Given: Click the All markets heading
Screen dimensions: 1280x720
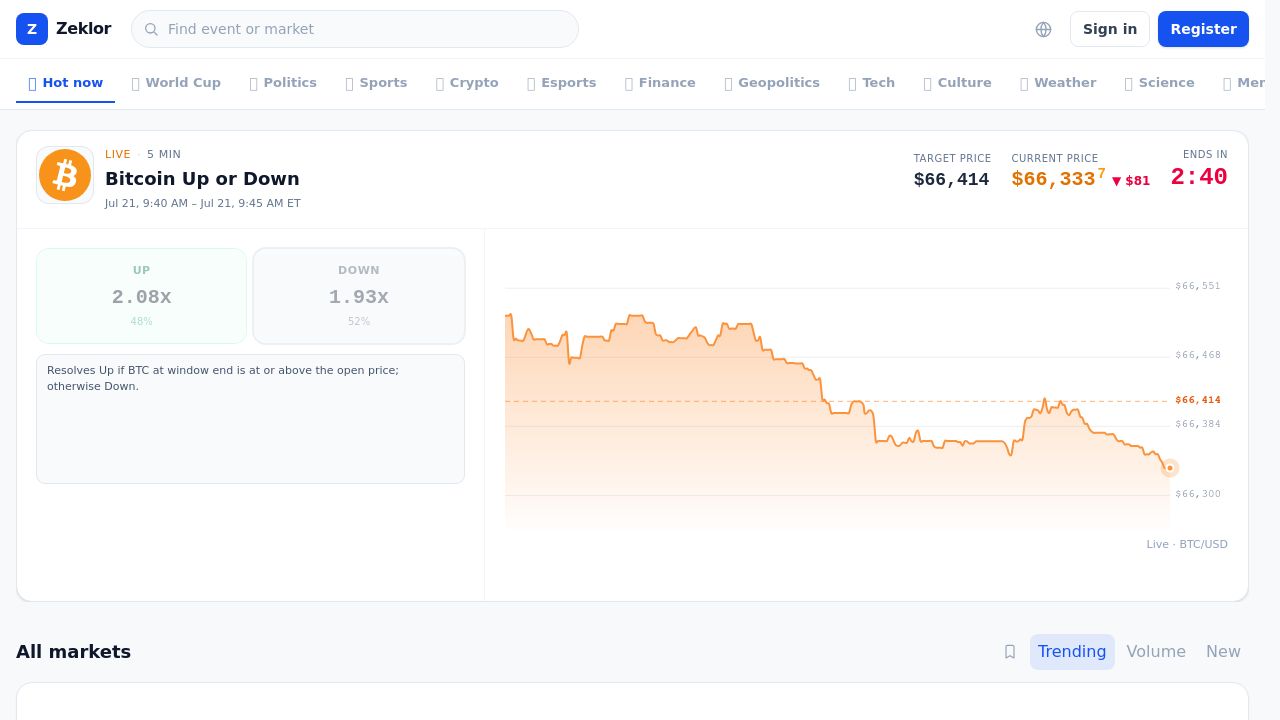Looking at the screenshot, I should [x=73, y=652].
